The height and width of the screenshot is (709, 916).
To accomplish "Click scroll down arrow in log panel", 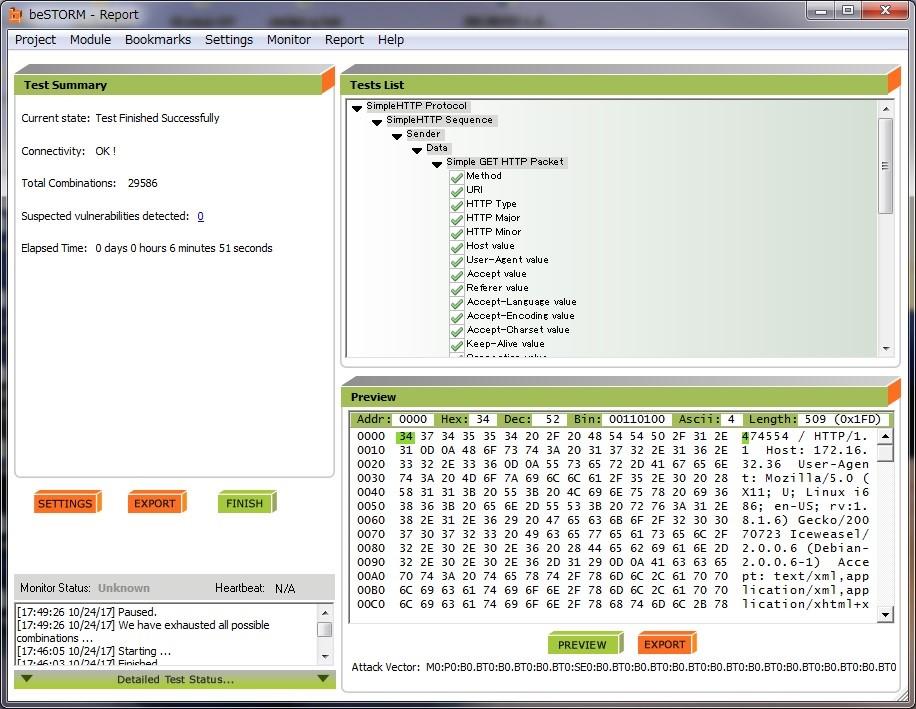I will pos(325,657).
